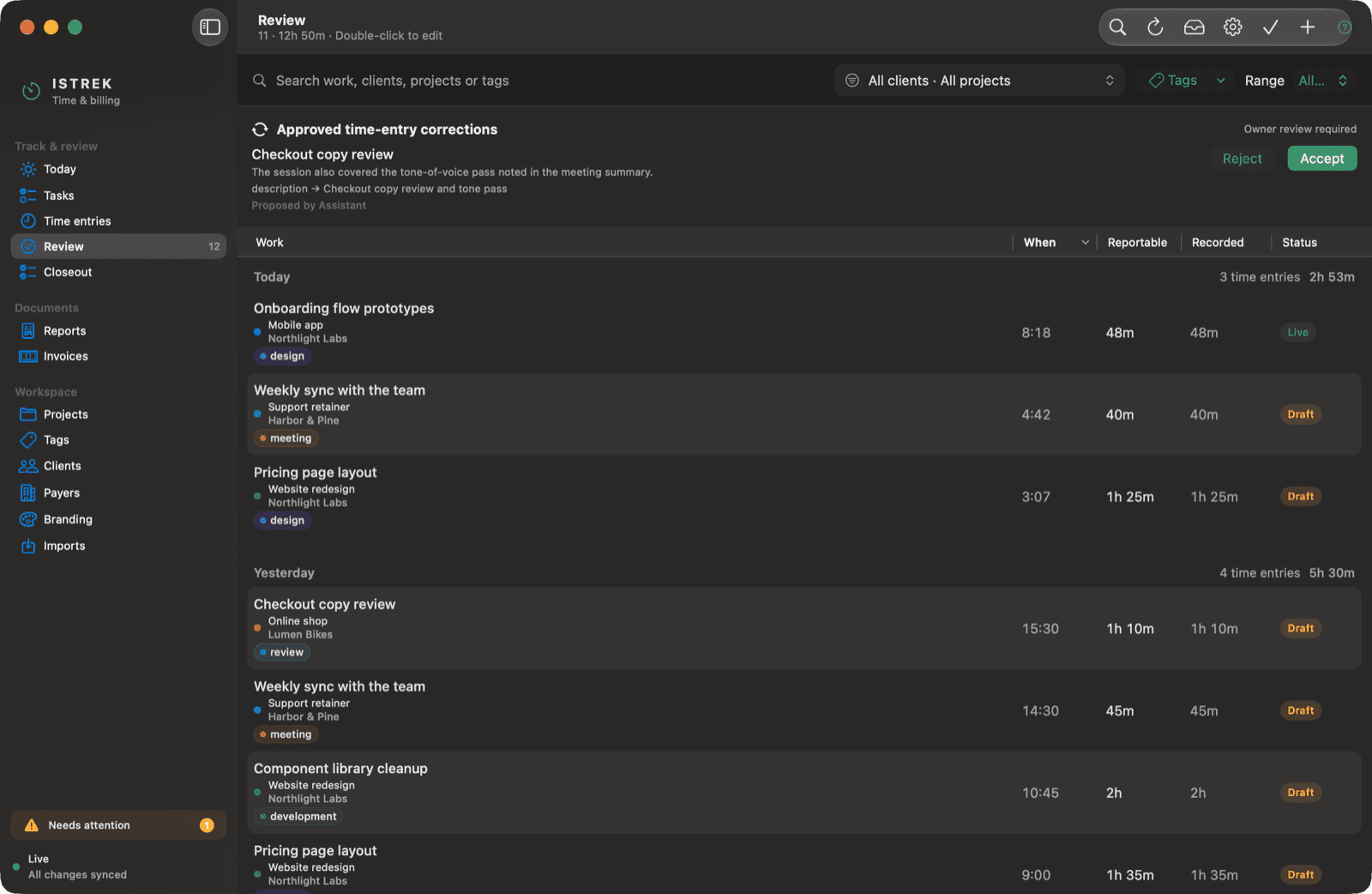Click the Review title at window top
The width and height of the screenshot is (1372, 894).
[281, 21]
